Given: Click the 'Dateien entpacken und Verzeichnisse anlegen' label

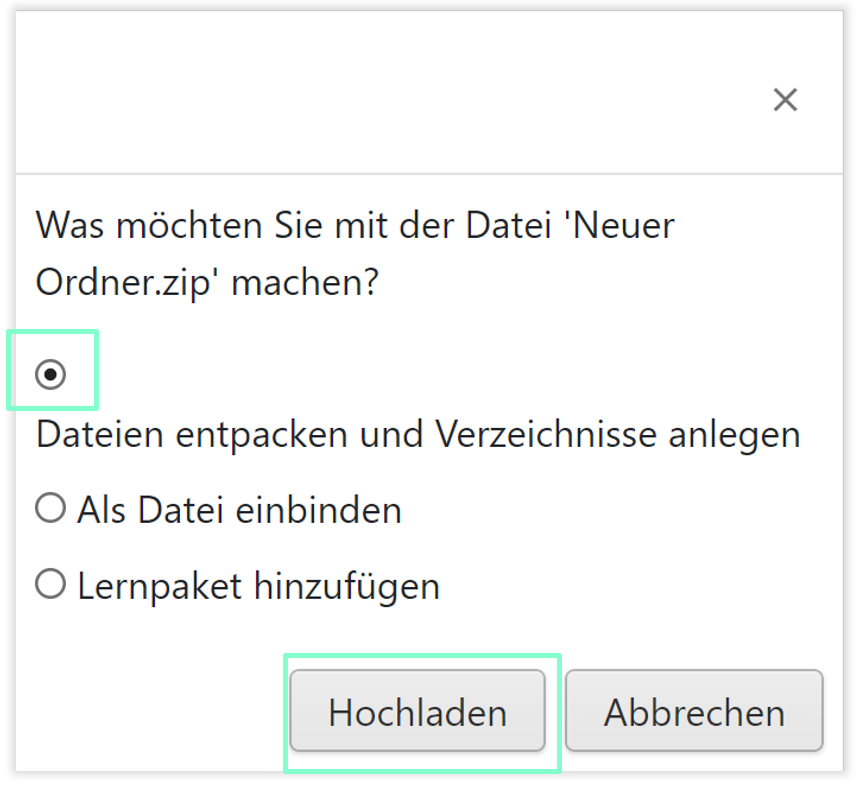Looking at the screenshot, I should (x=418, y=435).
